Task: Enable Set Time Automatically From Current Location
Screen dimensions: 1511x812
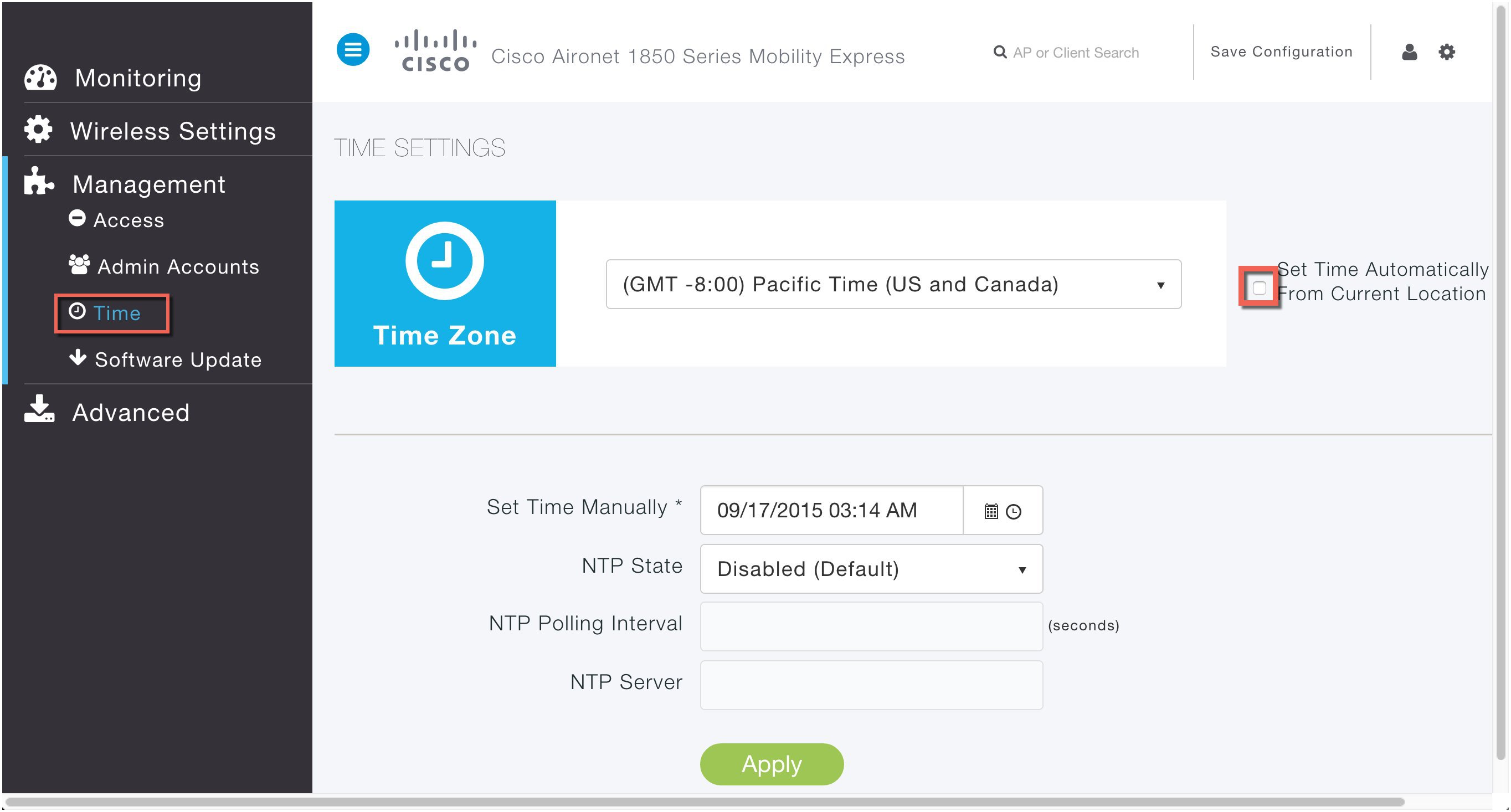Action: 1259,287
